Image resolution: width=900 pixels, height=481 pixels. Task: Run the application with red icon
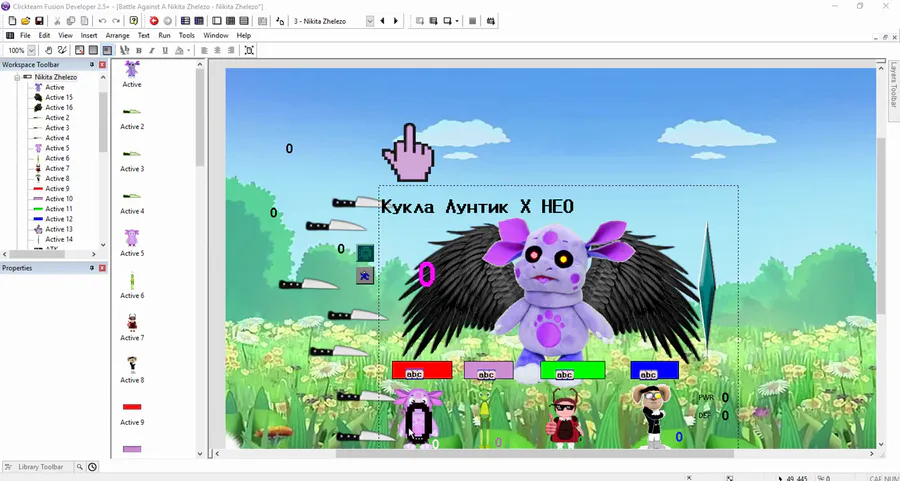click(154, 21)
